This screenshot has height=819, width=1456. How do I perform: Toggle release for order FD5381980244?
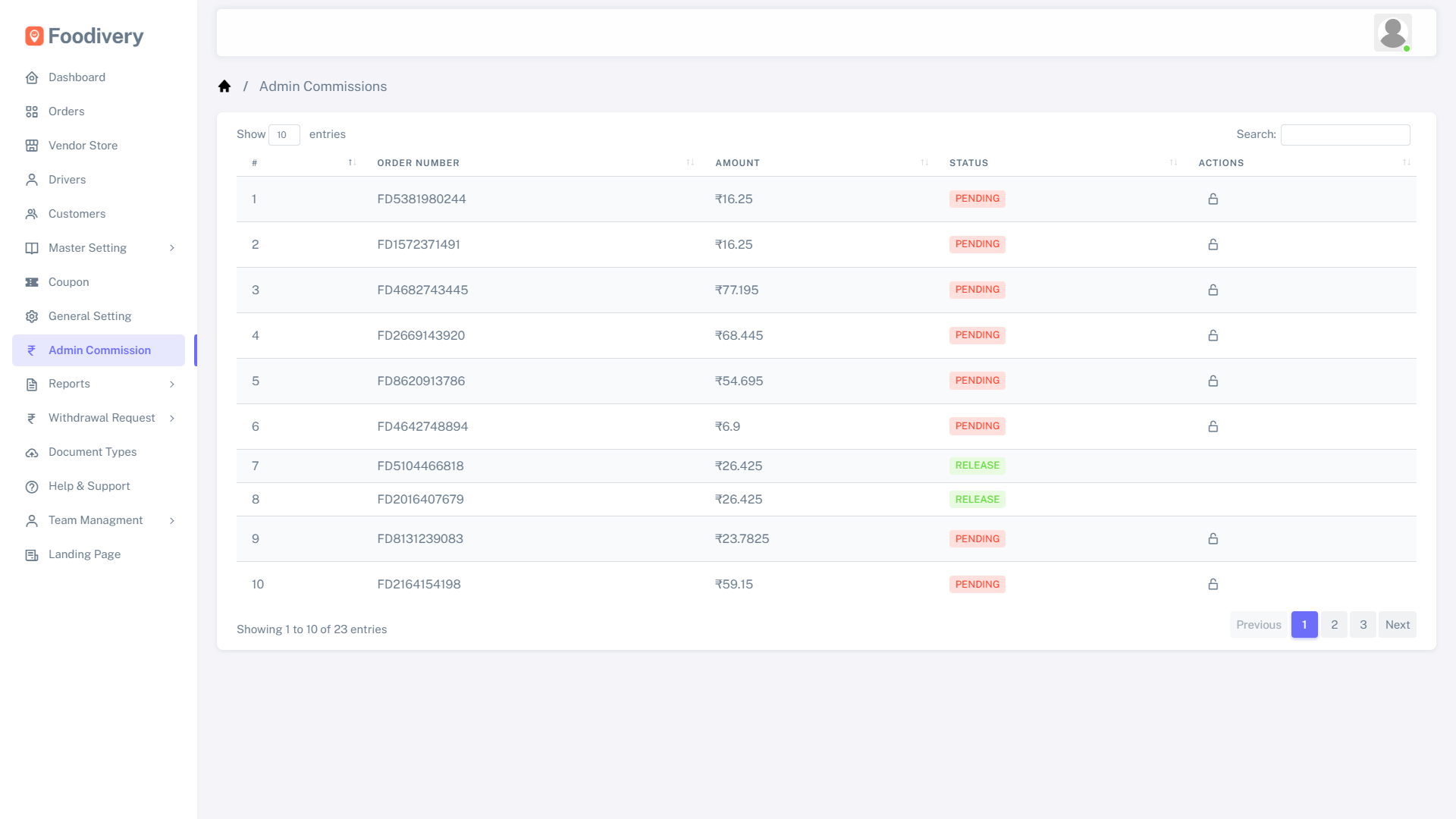[x=1213, y=199]
